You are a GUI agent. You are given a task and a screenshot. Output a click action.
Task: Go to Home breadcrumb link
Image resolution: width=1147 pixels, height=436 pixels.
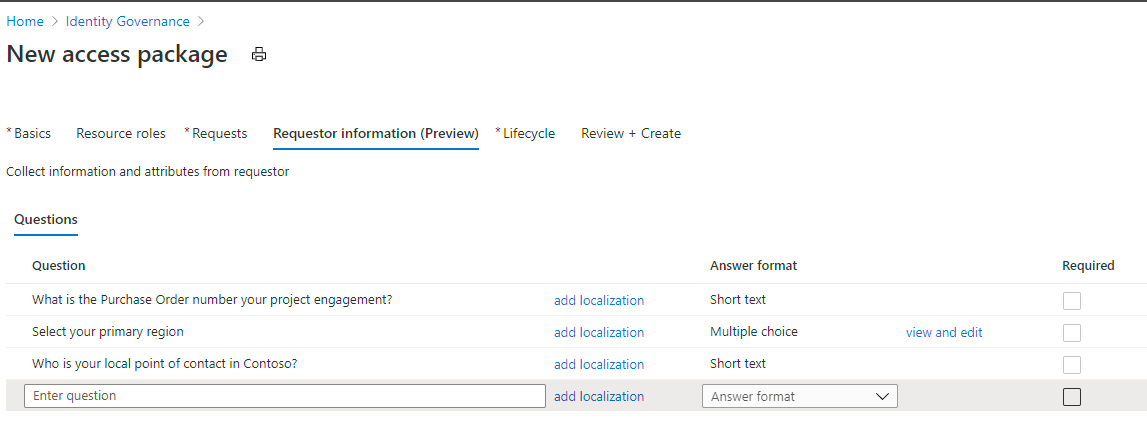25,21
